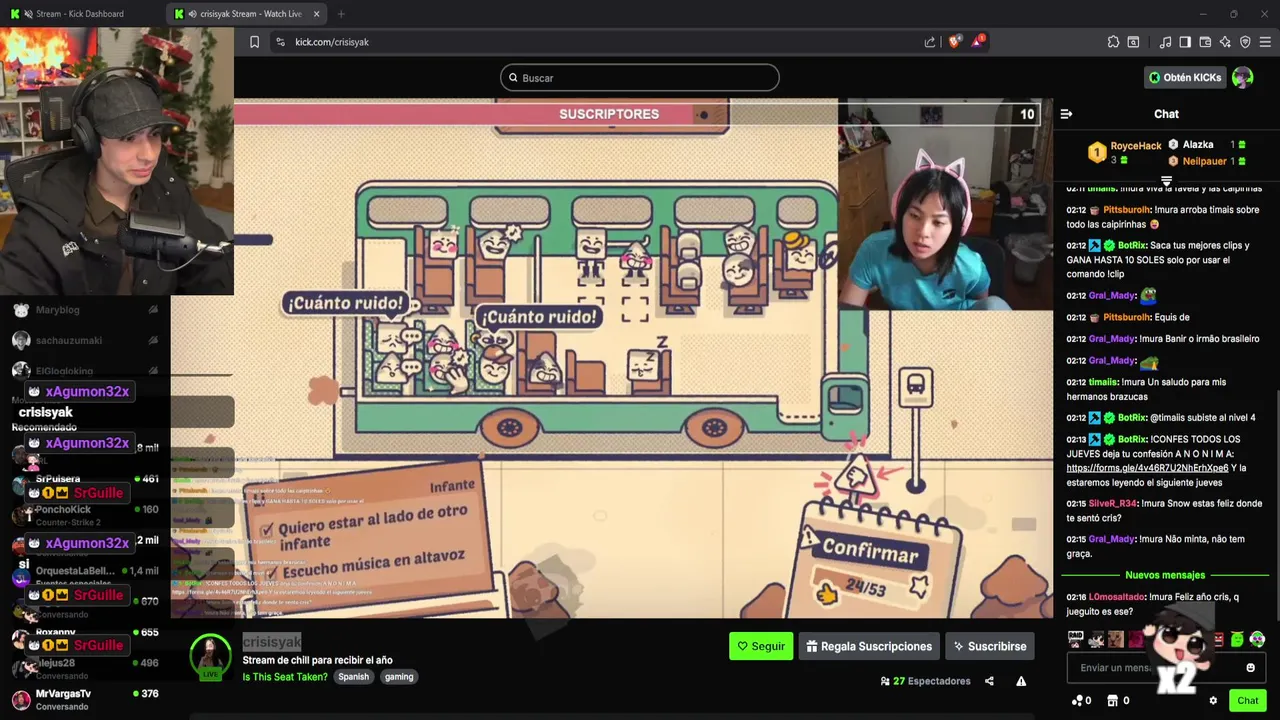Screen dimensions: 1280x720
Task: Open sachauzumaki followed channel
Action: coord(85,341)
